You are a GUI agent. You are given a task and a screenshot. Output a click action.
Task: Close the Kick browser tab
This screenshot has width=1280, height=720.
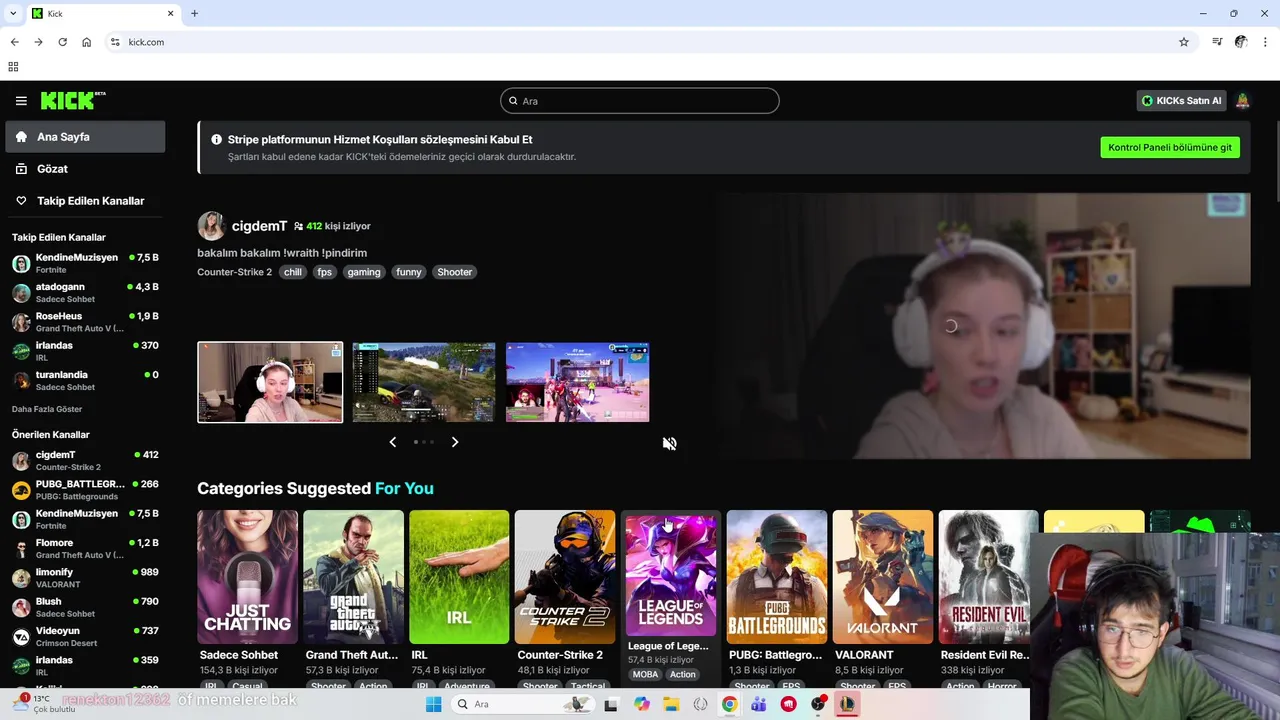tap(171, 13)
